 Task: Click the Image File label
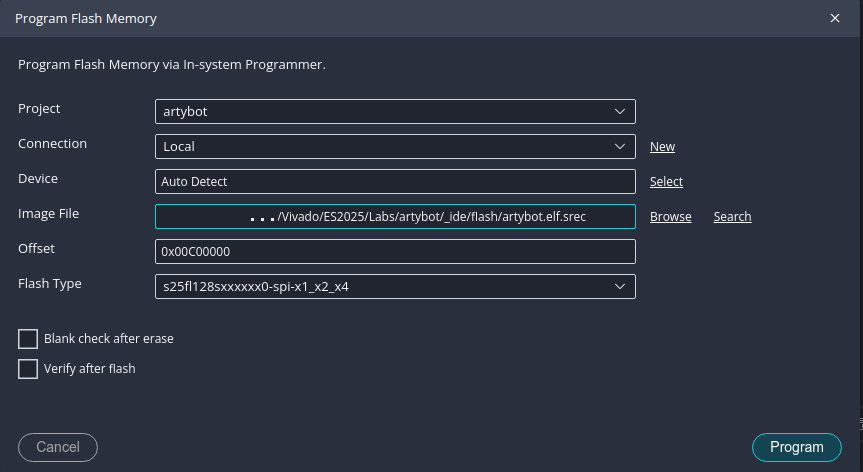click(x=48, y=214)
